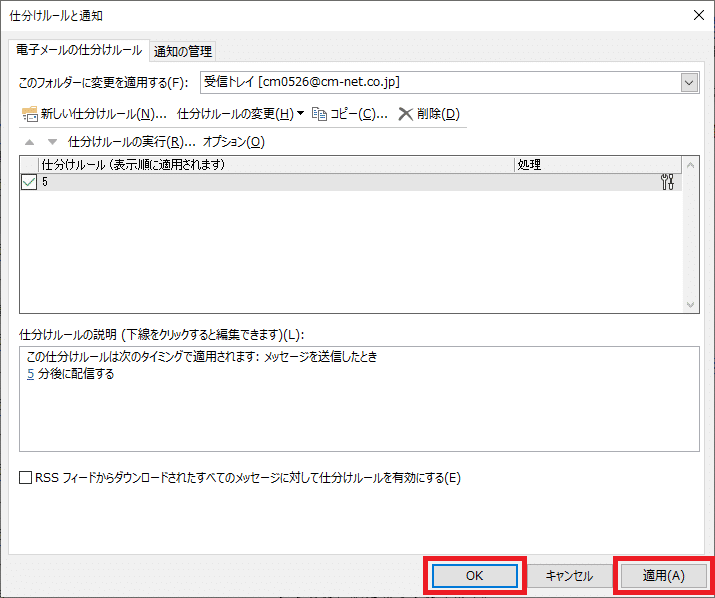Viewport: 715px width, 598px height.
Task: Click the delete X icon
Action: 405,114
